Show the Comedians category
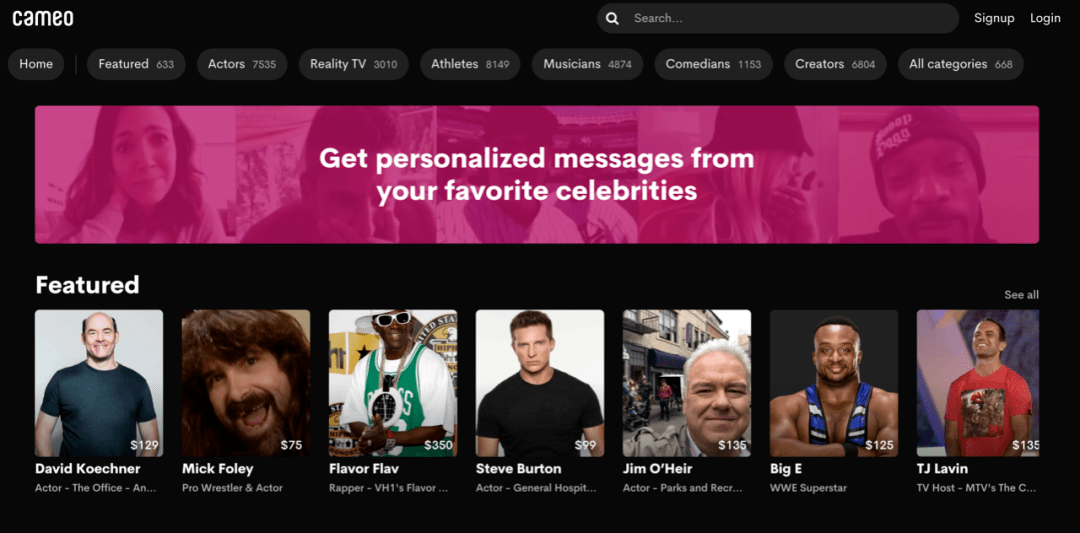1080x533 pixels. [713, 64]
